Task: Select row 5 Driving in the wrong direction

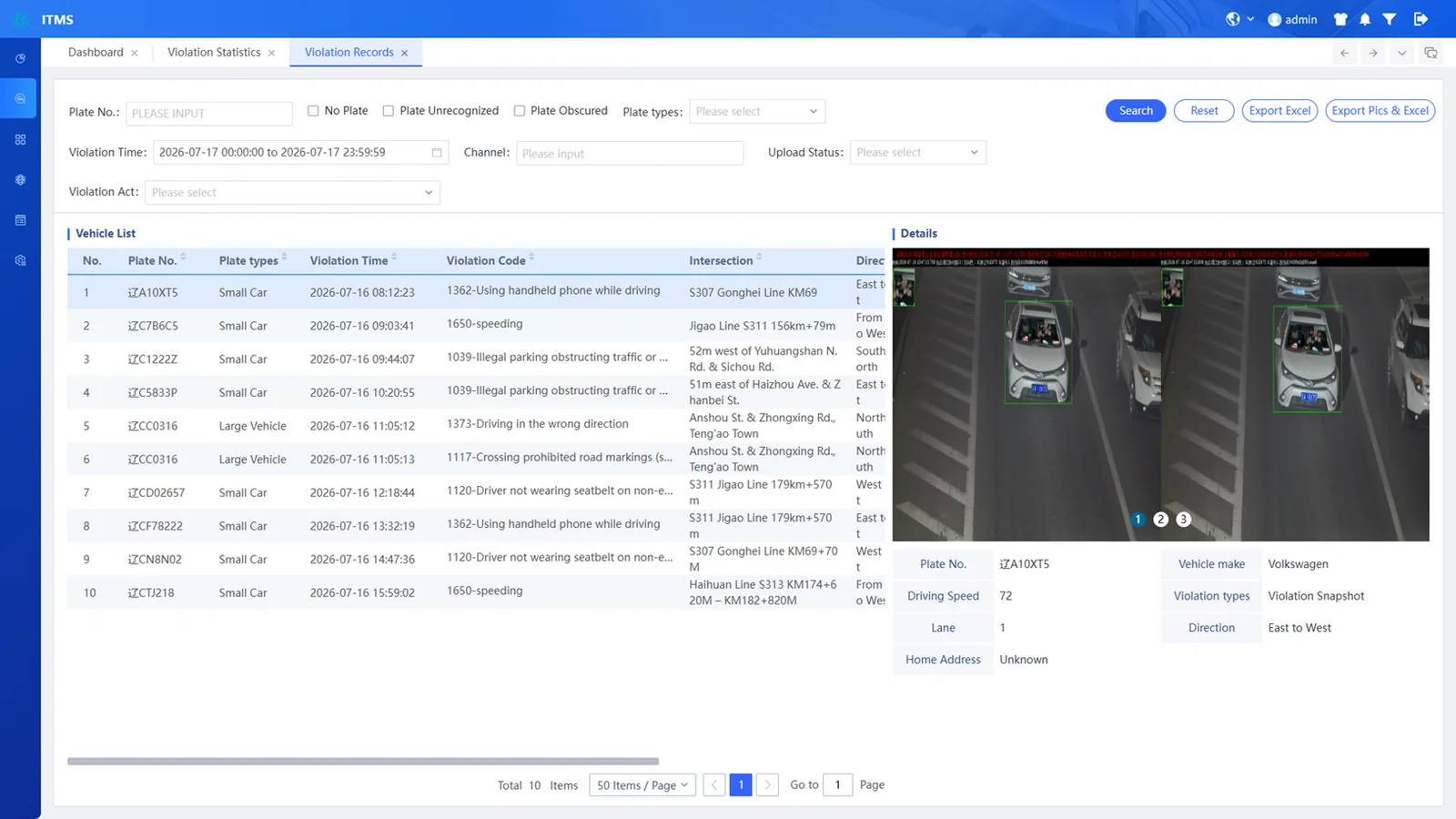Action: tap(476, 426)
